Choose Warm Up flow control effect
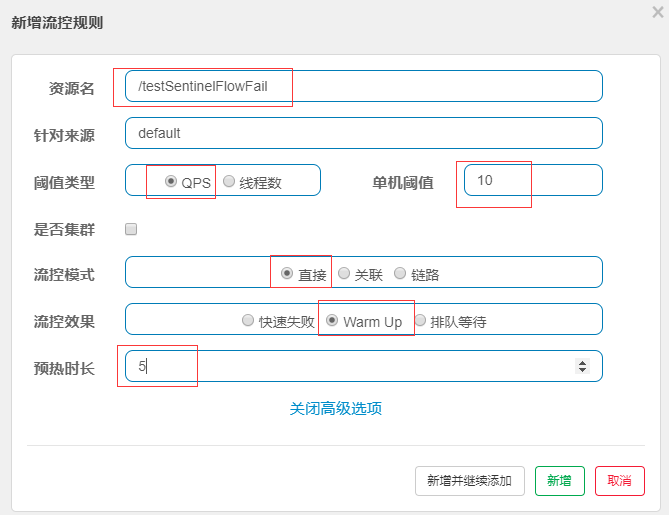This screenshot has width=669, height=515. tap(332, 320)
